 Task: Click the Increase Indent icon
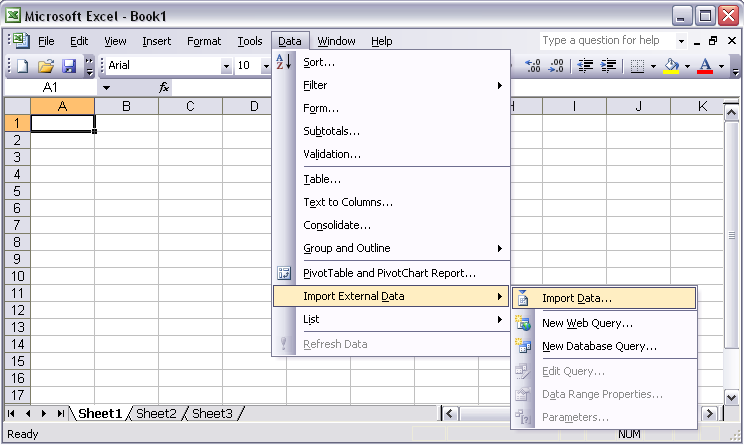coord(608,65)
